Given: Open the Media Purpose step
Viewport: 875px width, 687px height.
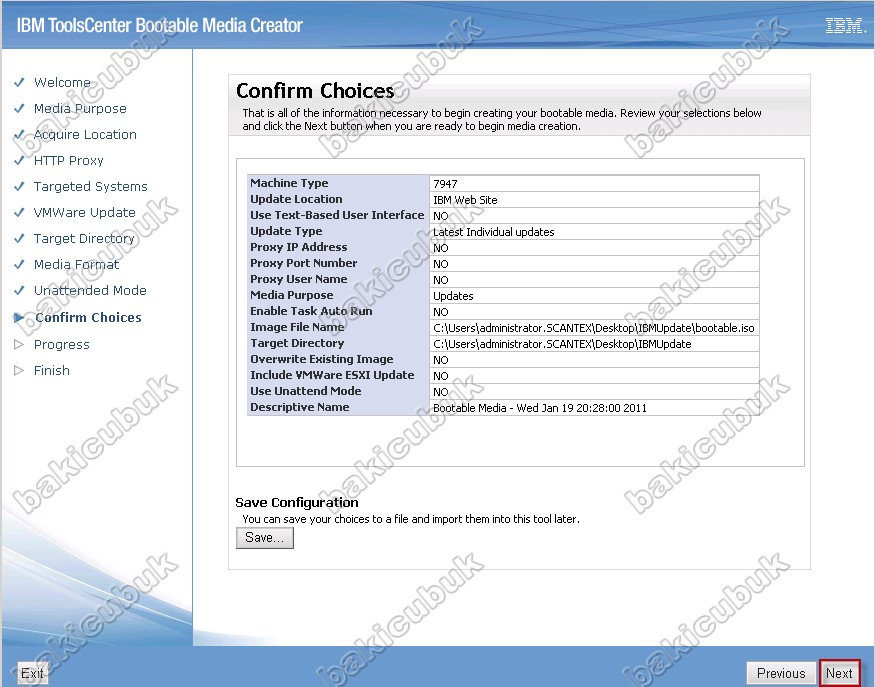Looking at the screenshot, I should (80, 108).
